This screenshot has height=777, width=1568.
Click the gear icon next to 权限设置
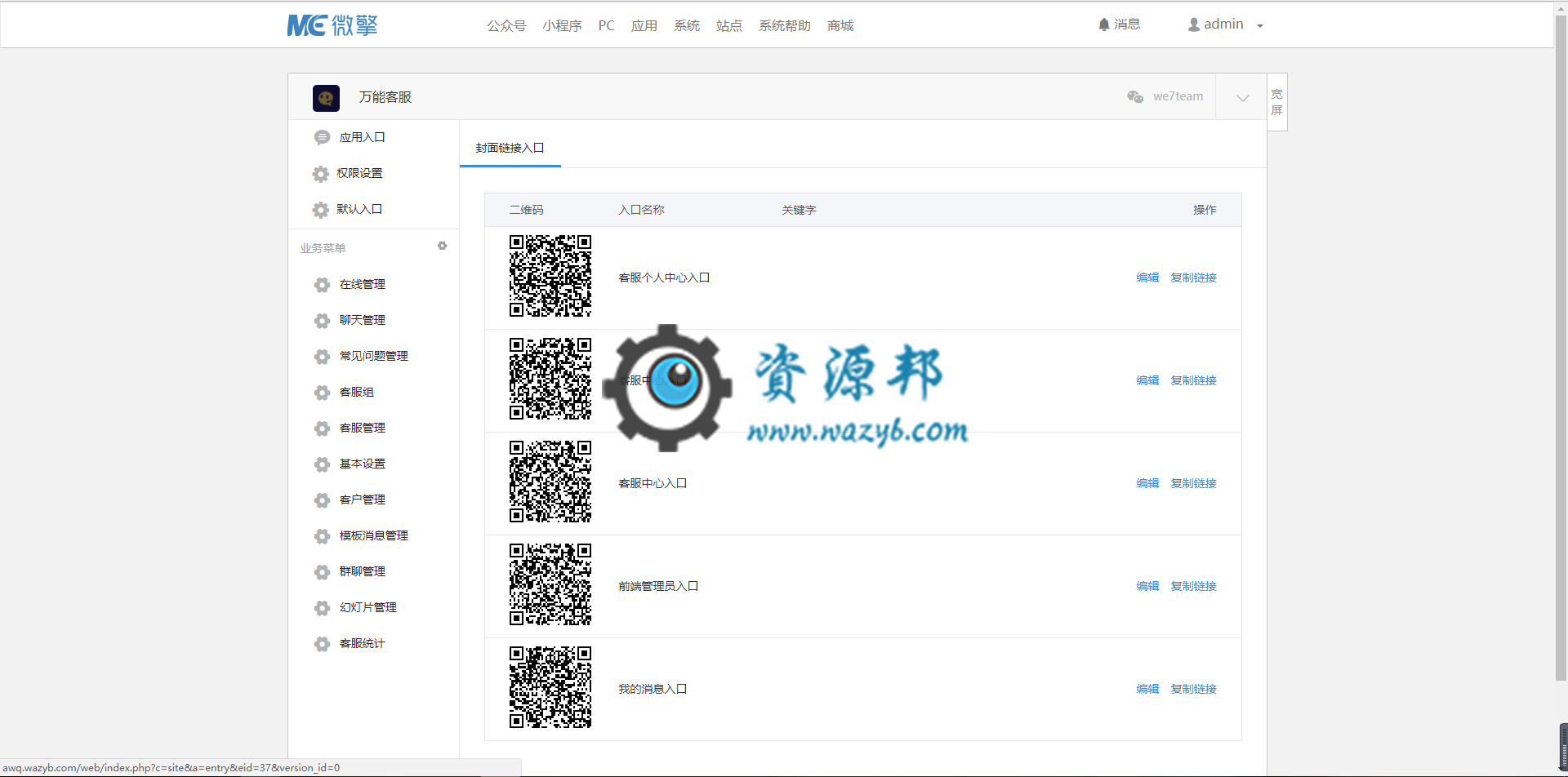(x=321, y=174)
